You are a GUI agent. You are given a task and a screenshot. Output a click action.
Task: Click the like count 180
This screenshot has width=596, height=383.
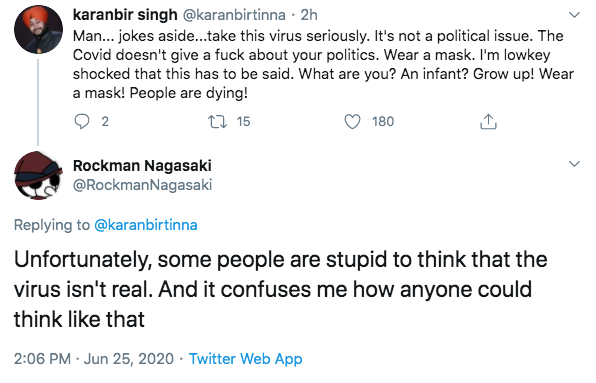(x=383, y=122)
